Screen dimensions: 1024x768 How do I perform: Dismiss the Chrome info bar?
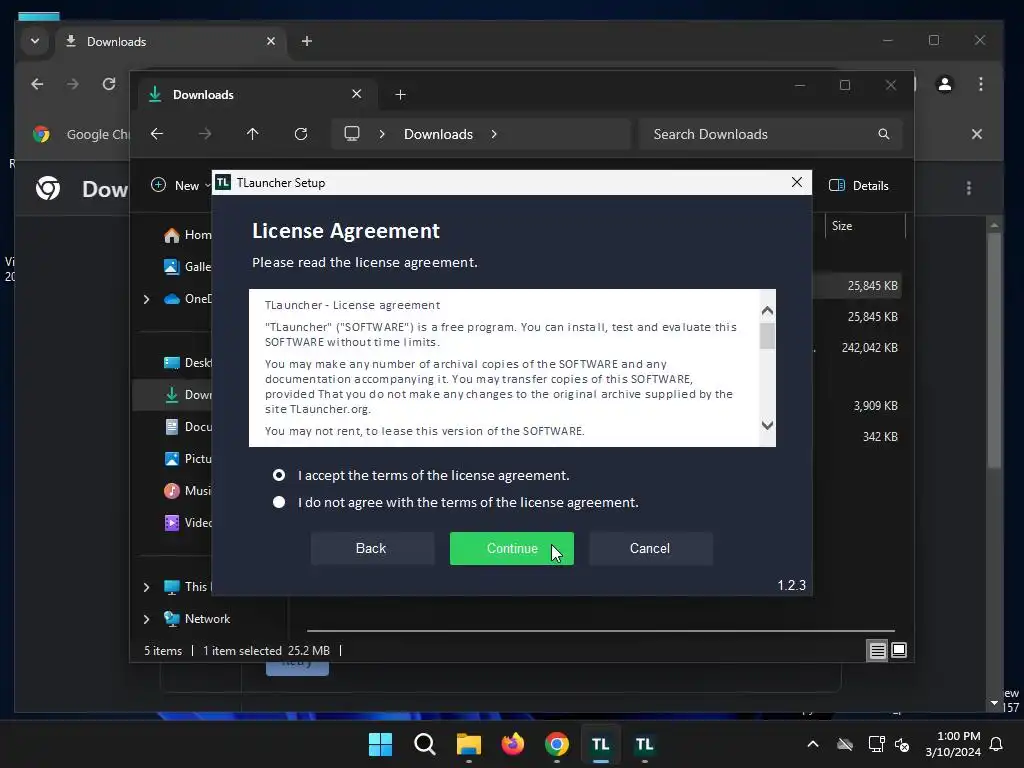click(x=976, y=134)
